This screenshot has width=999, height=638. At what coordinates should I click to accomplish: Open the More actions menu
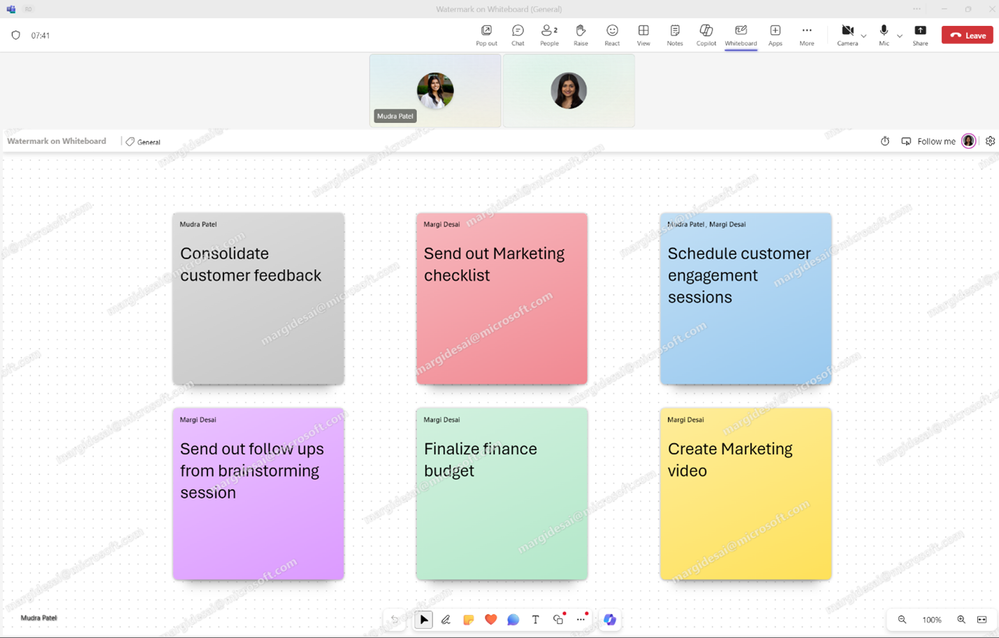click(807, 35)
